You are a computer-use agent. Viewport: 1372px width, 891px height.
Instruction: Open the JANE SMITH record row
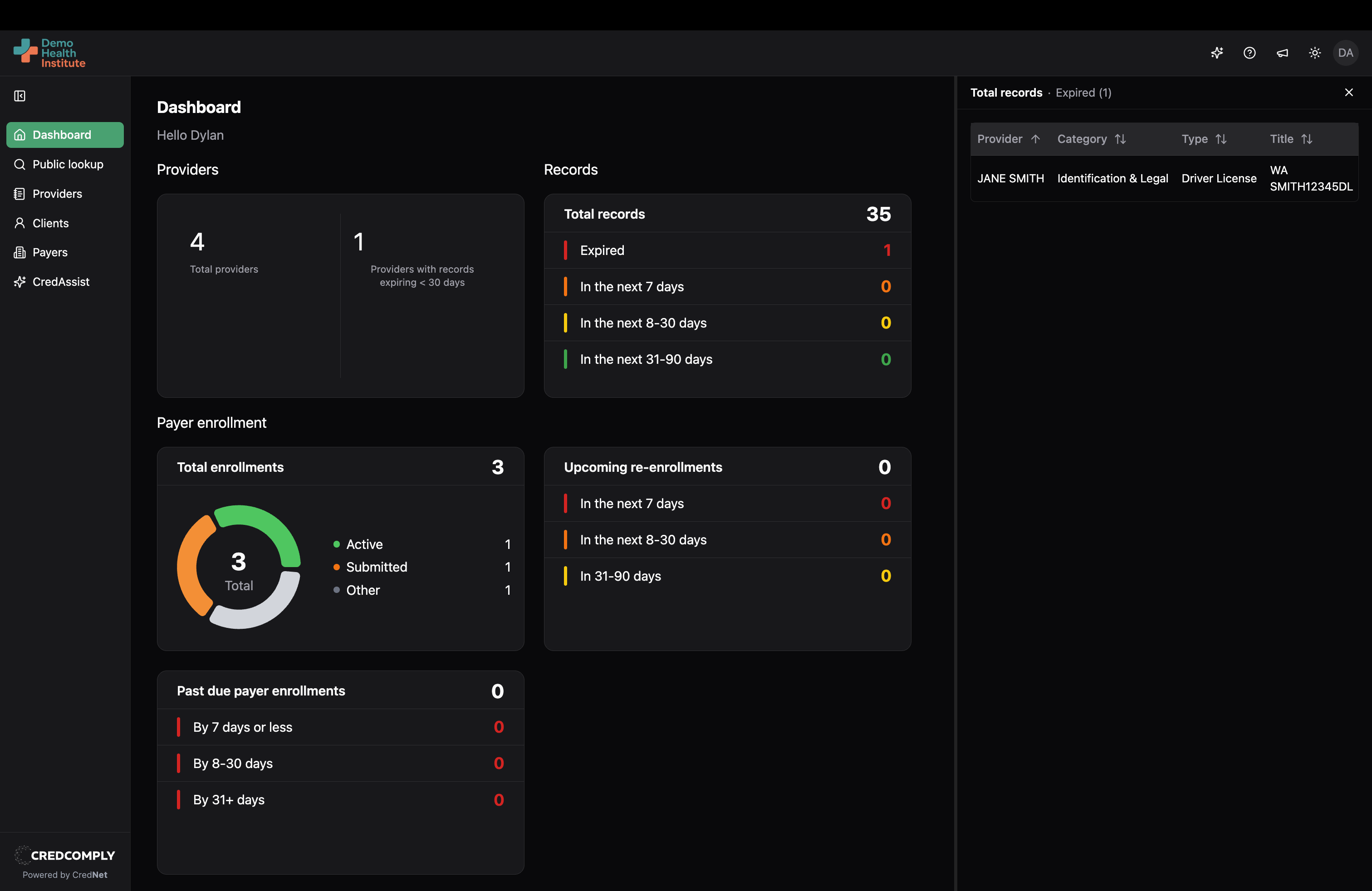1010,179
